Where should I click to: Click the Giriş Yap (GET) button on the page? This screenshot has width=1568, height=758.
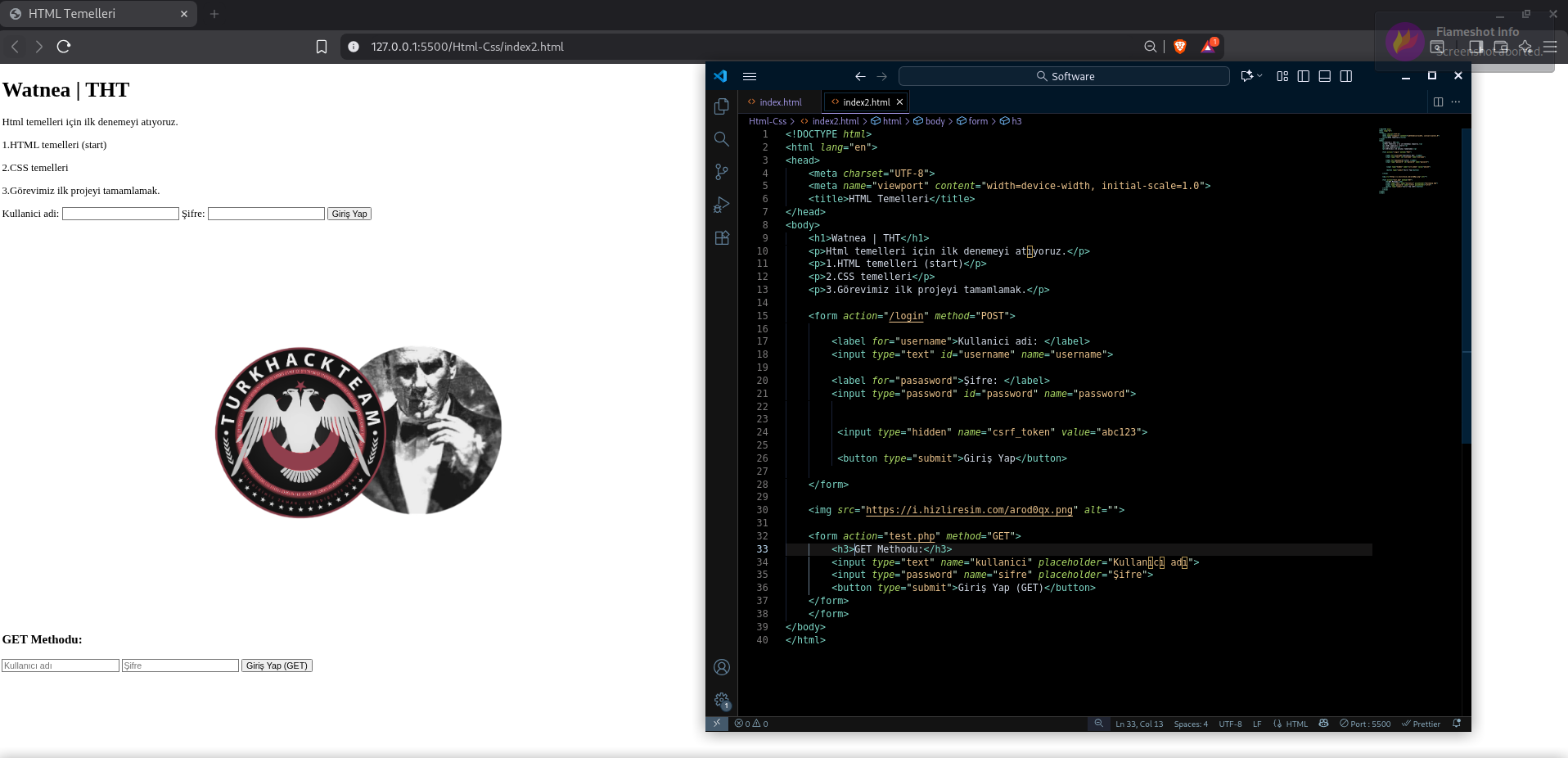(277, 666)
